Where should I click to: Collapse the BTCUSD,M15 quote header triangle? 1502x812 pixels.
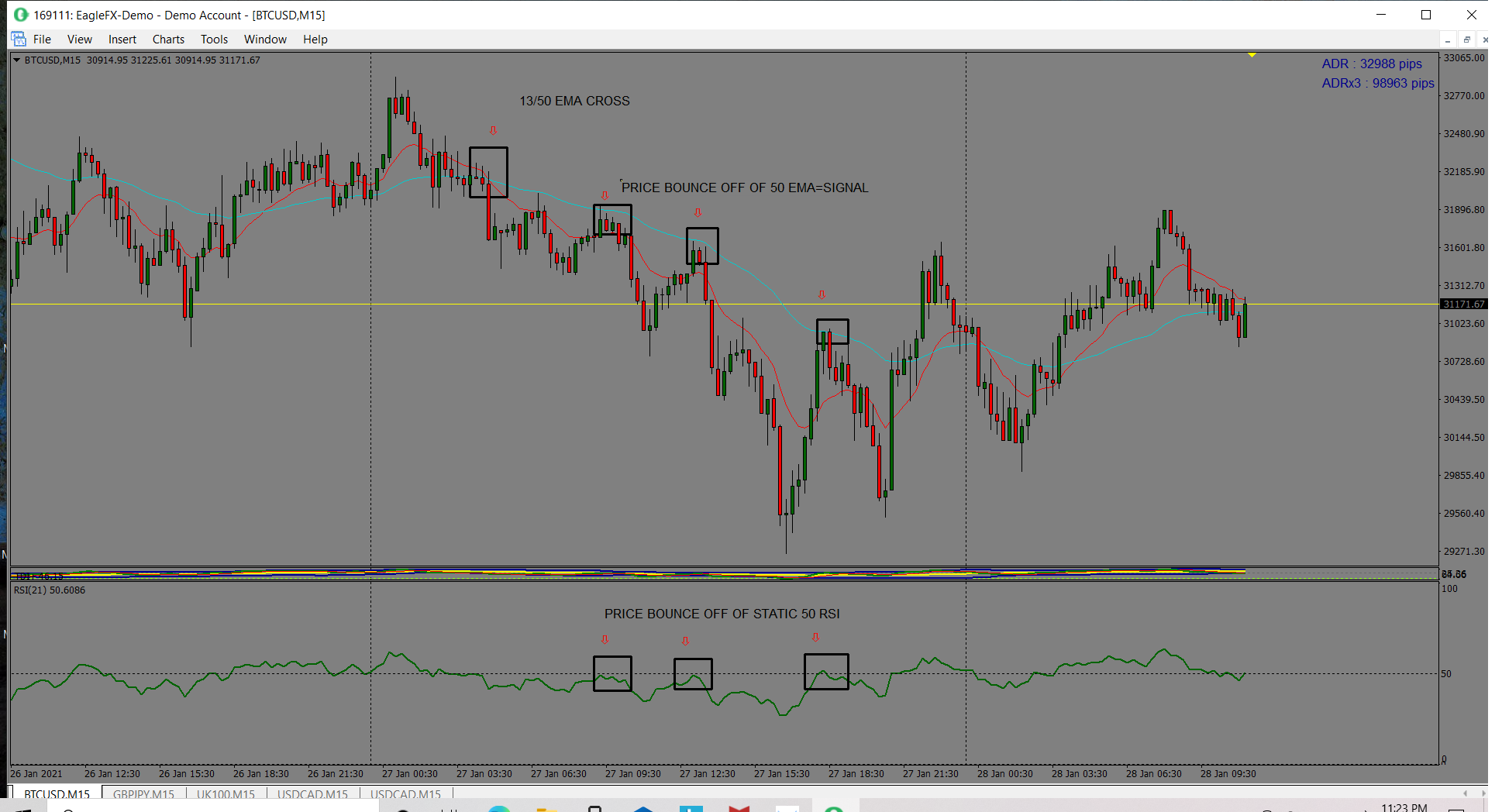tap(16, 60)
